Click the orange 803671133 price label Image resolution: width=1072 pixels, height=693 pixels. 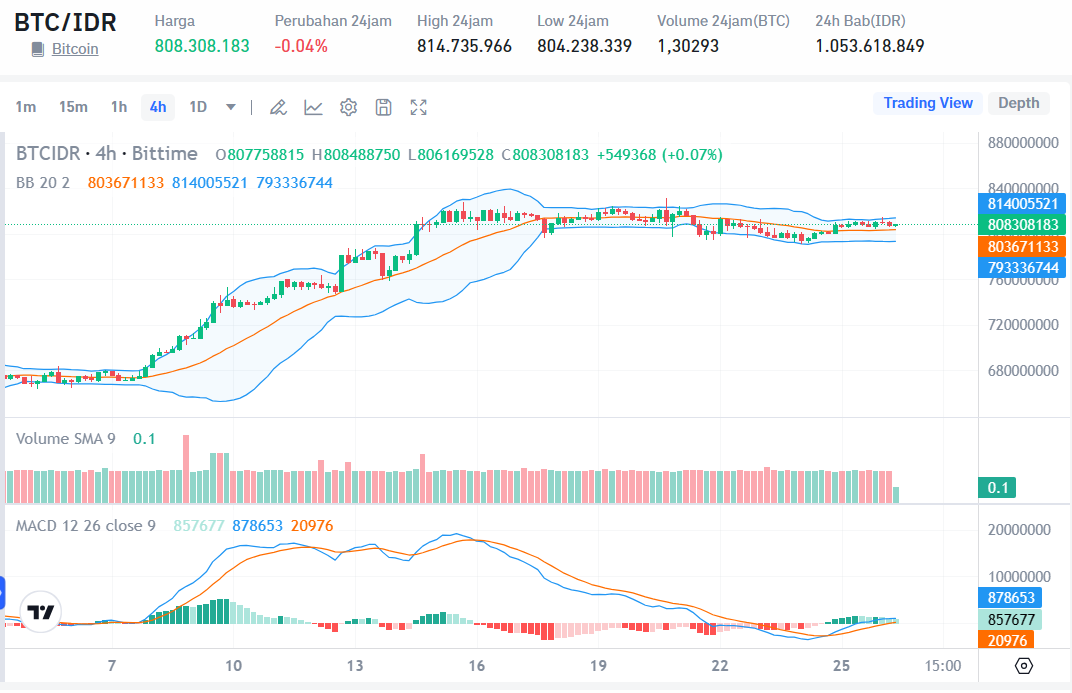[x=1022, y=246]
